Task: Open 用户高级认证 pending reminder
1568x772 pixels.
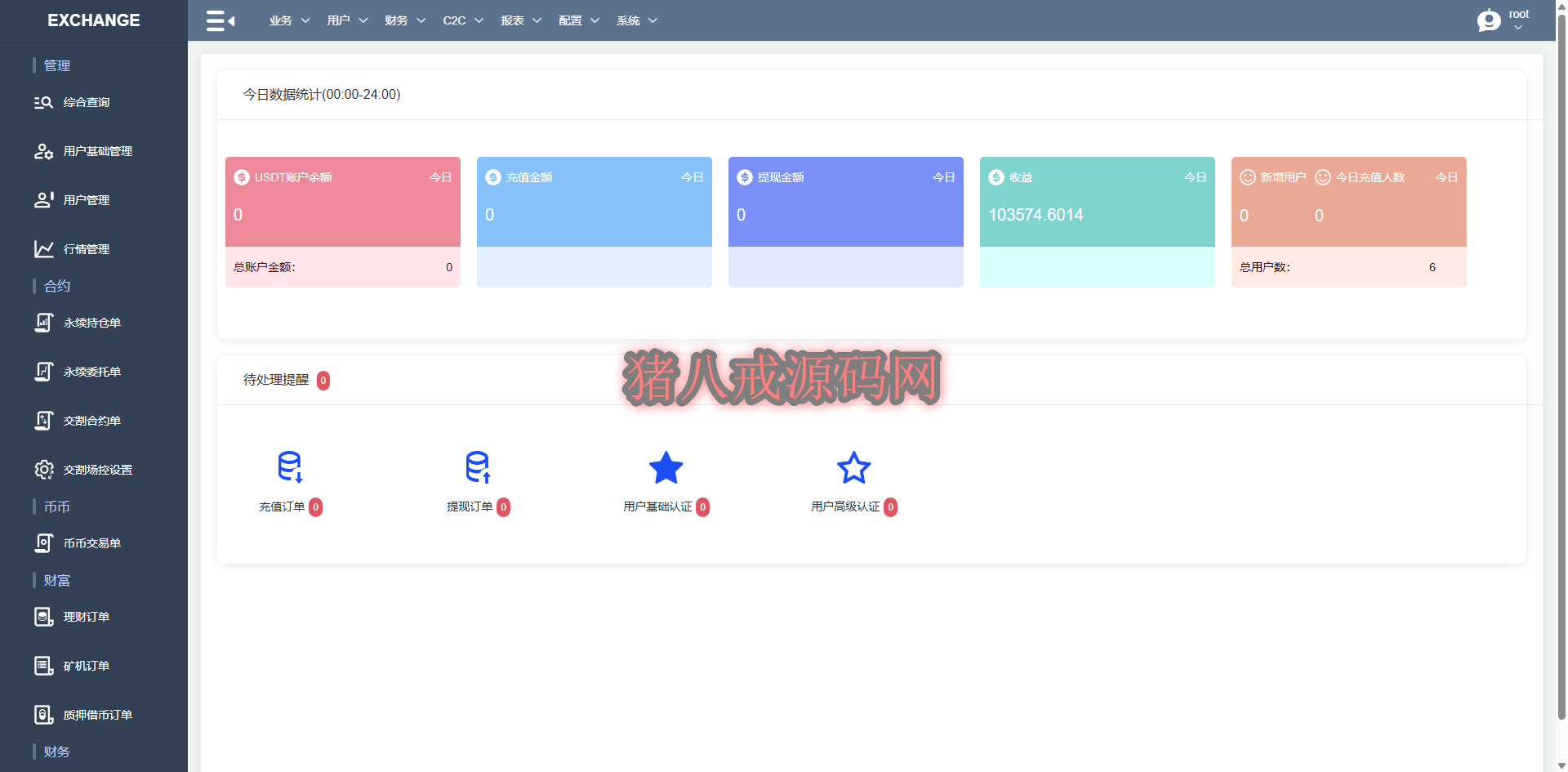Action: point(854,484)
